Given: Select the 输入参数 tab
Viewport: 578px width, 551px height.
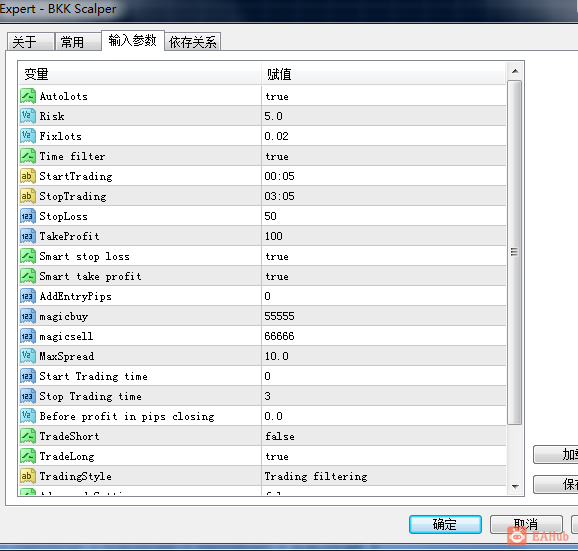Looking at the screenshot, I should pyautogui.click(x=133, y=41).
